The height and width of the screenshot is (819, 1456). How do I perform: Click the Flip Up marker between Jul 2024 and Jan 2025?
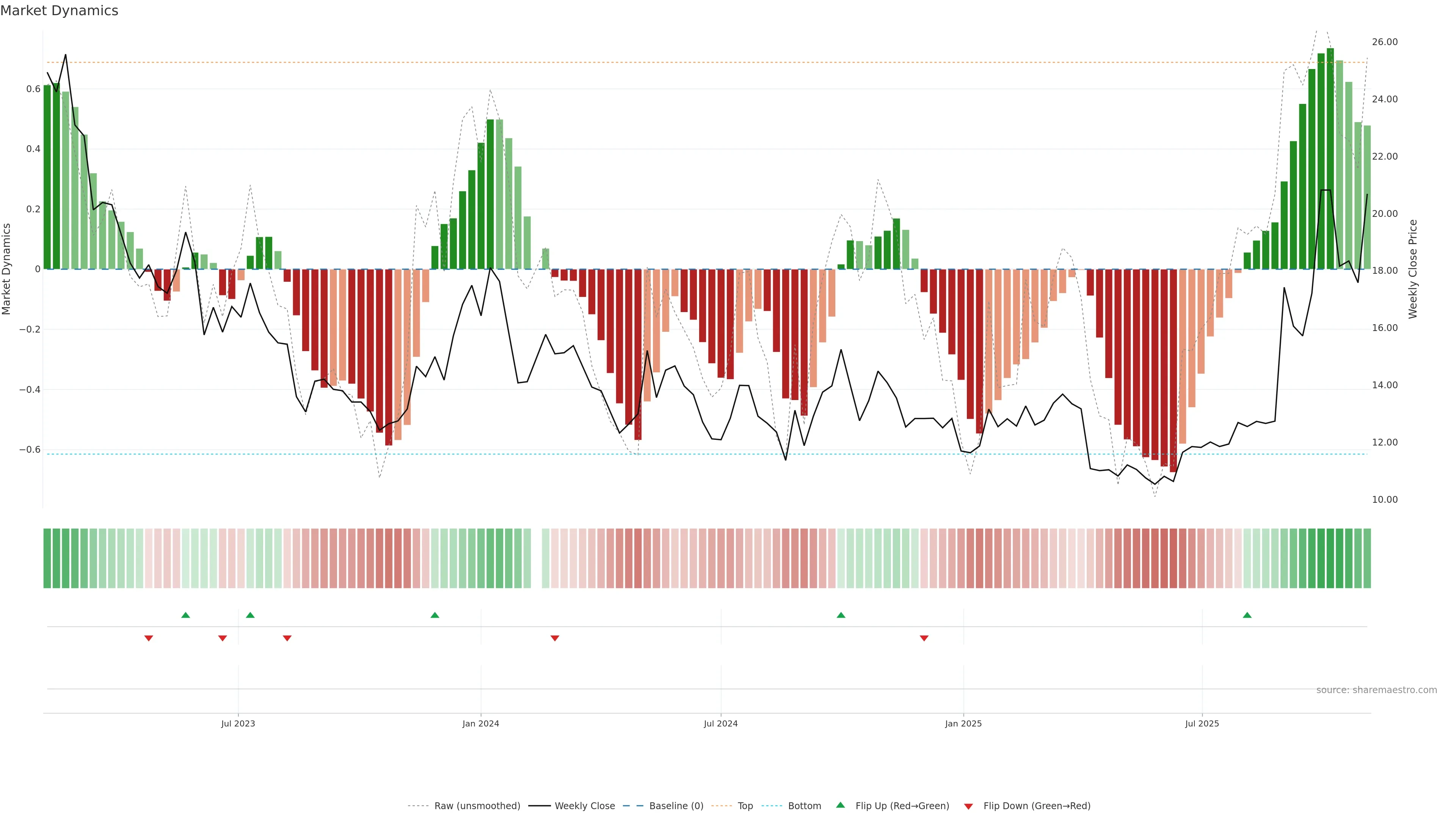(841, 615)
